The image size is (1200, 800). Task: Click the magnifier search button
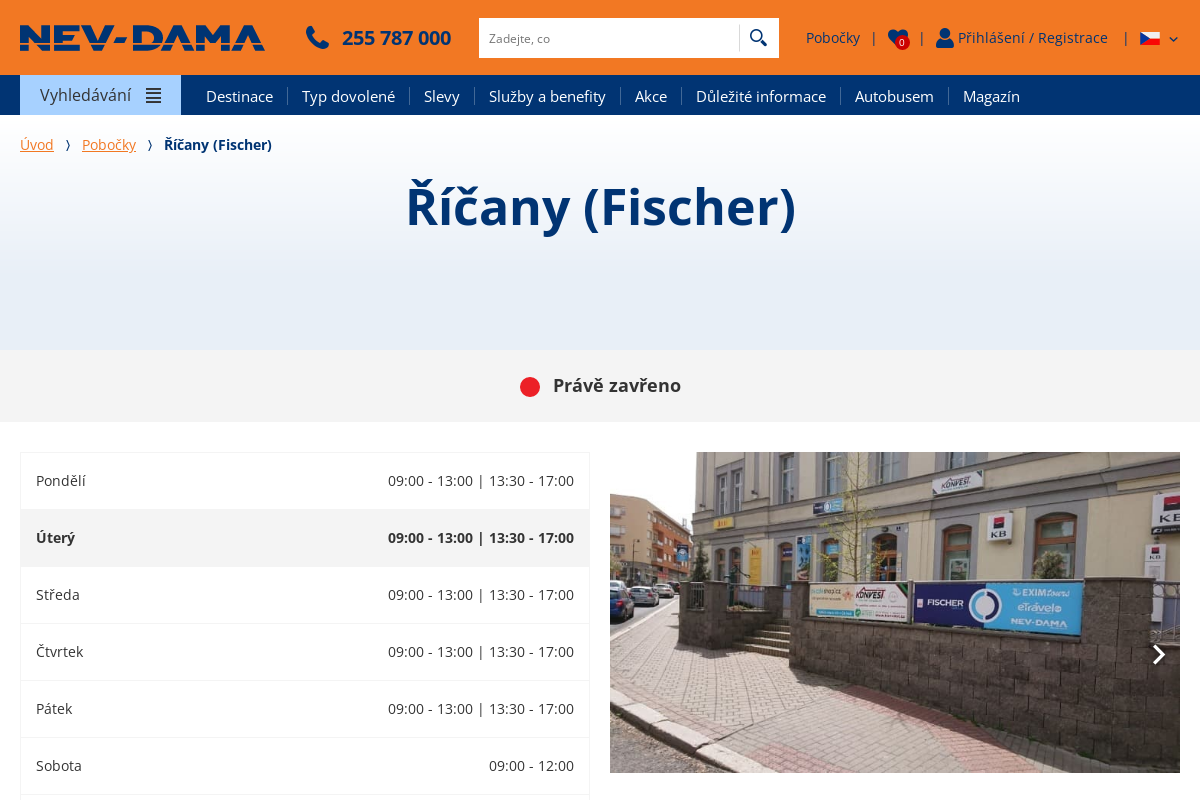(x=759, y=38)
